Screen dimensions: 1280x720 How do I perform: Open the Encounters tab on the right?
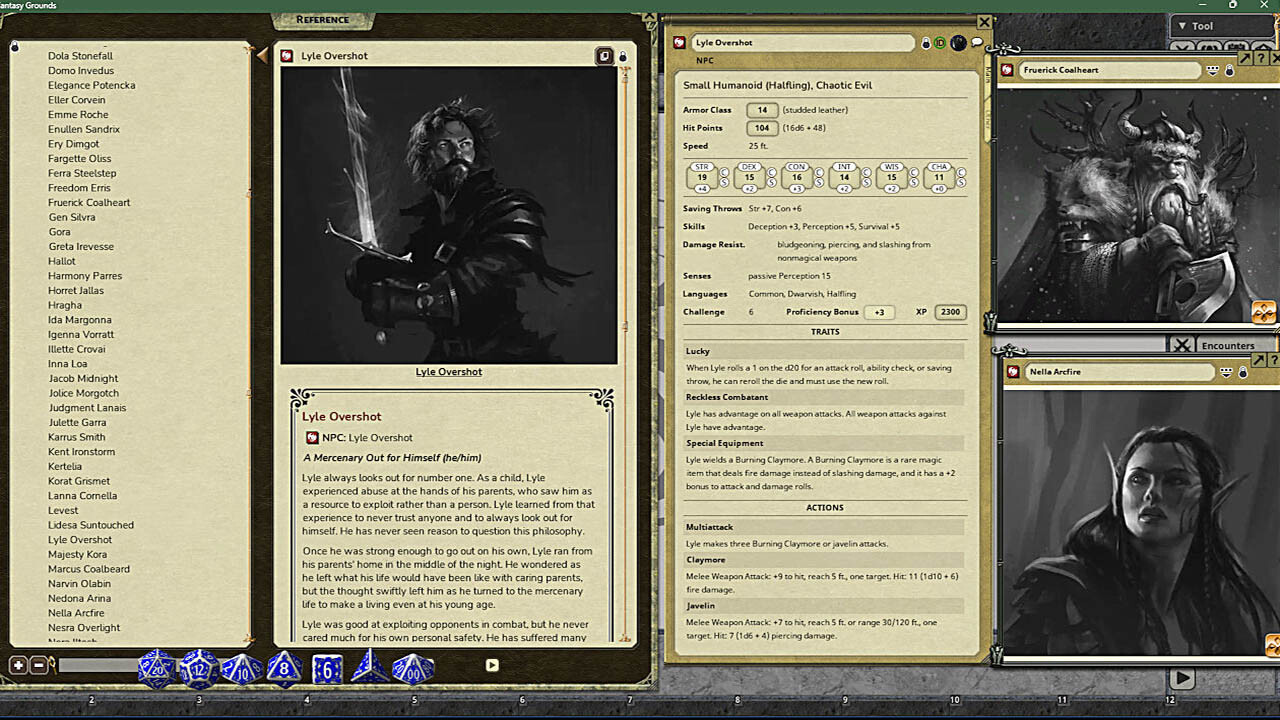click(1229, 345)
